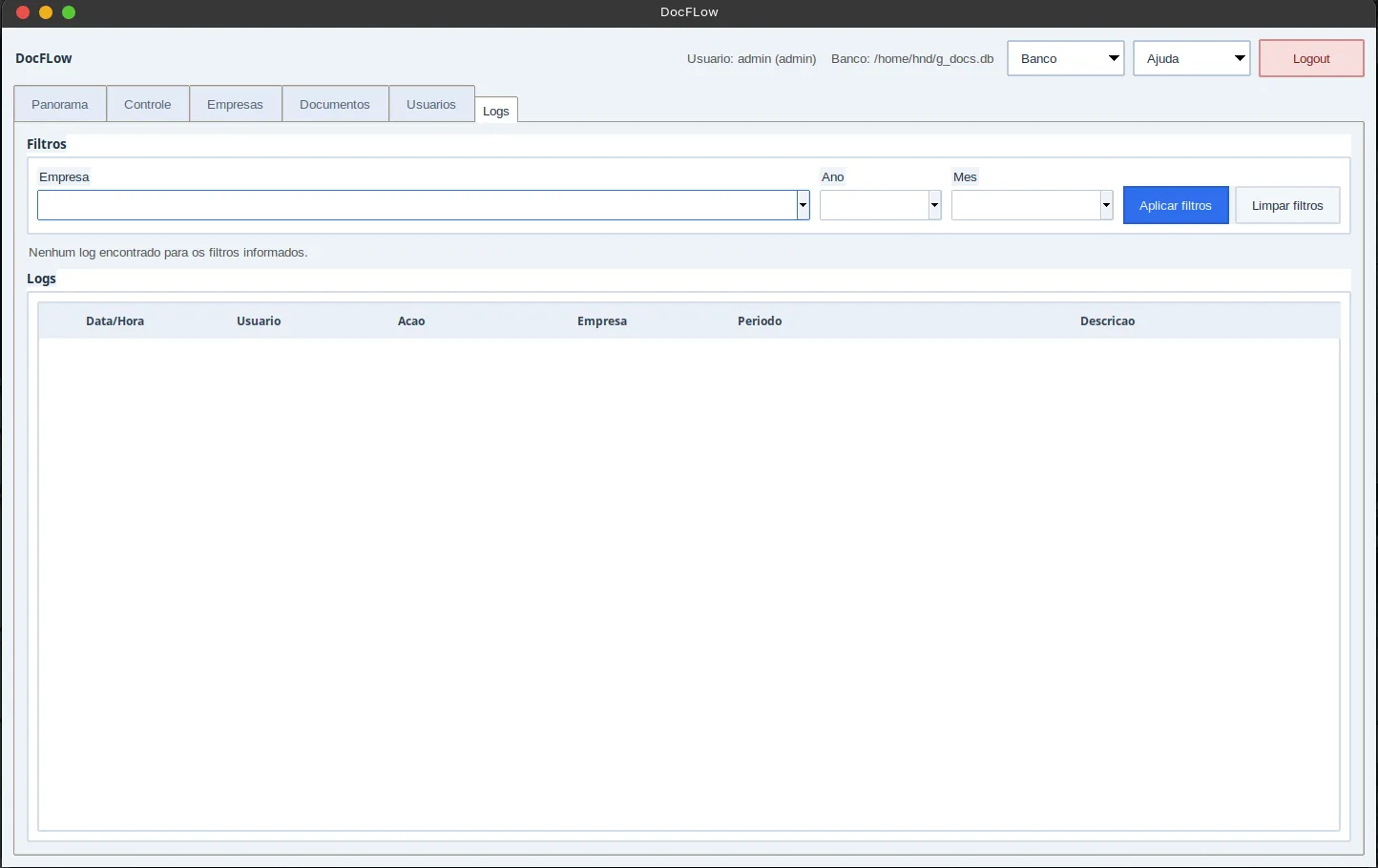The height and width of the screenshot is (868, 1378).
Task: Click the Logout button
Action: (x=1311, y=58)
